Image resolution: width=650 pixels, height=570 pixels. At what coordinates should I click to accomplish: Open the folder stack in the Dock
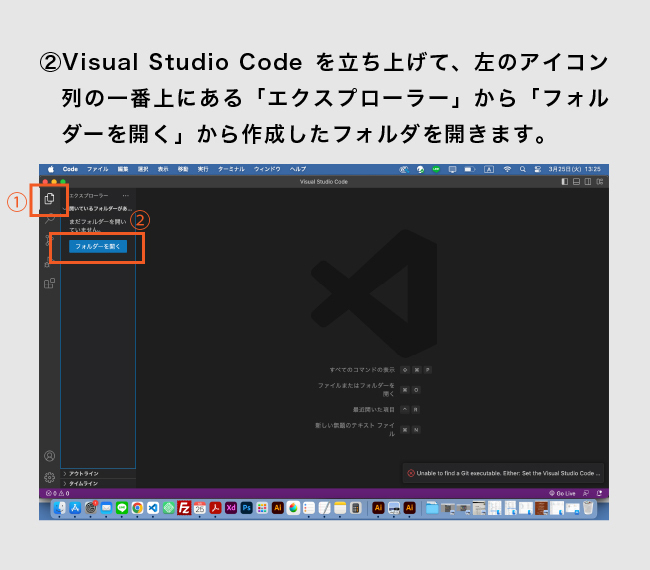pos(432,507)
